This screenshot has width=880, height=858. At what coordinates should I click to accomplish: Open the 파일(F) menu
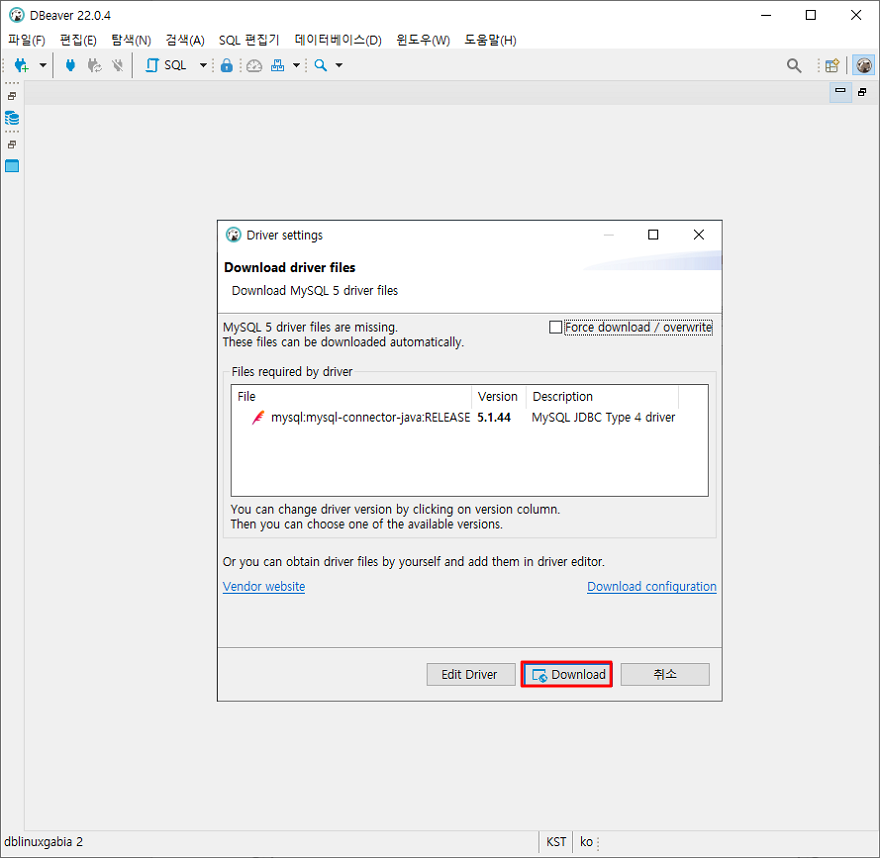26,40
